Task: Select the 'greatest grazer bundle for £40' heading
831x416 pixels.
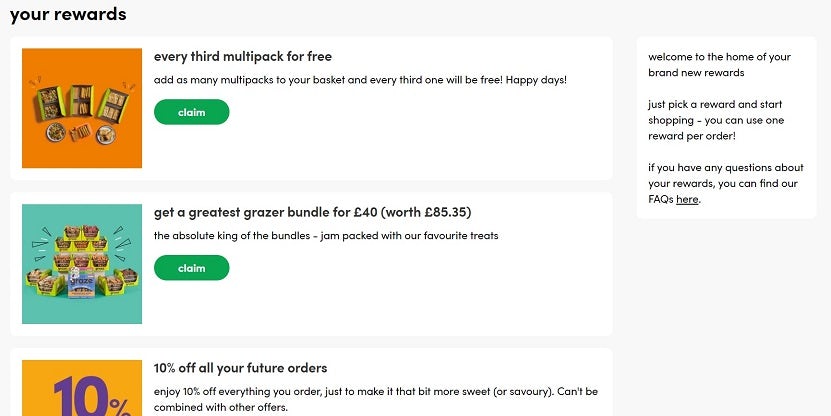Action: coord(270,212)
